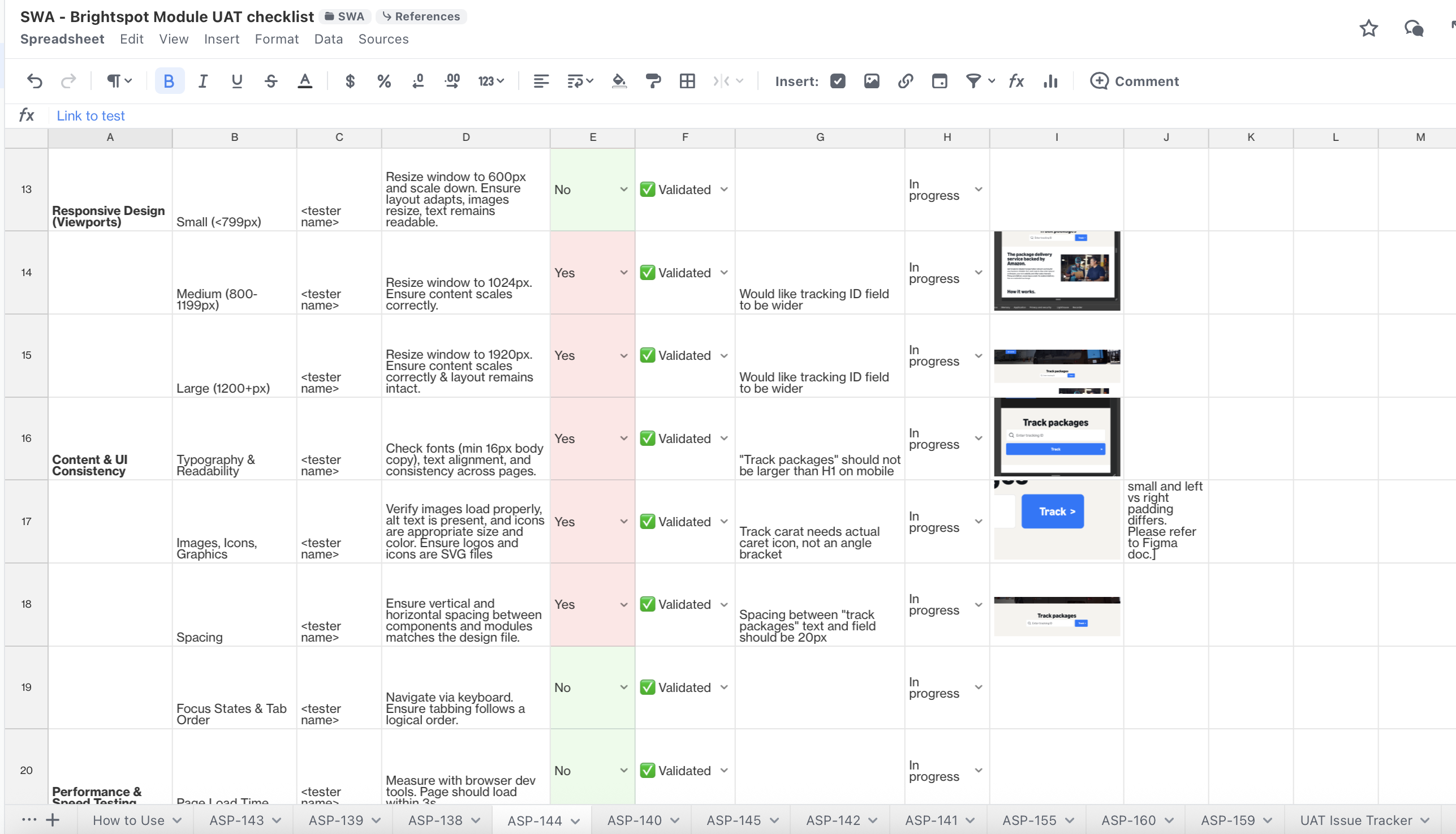The height and width of the screenshot is (834, 1456).
Task: Toggle bold formatting button
Action: click(x=169, y=81)
